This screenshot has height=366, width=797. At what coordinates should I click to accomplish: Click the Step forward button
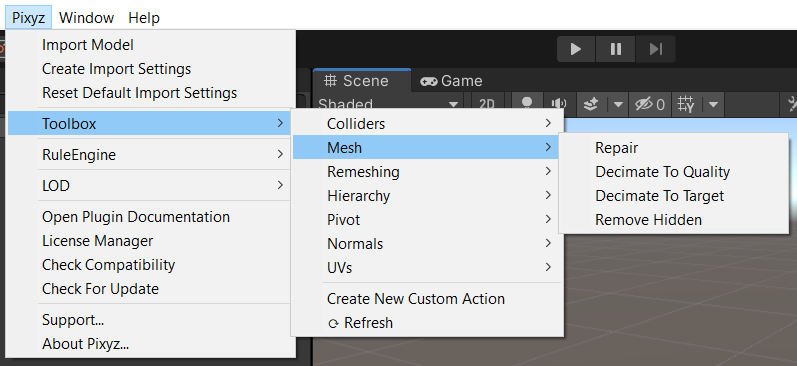[656, 49]
